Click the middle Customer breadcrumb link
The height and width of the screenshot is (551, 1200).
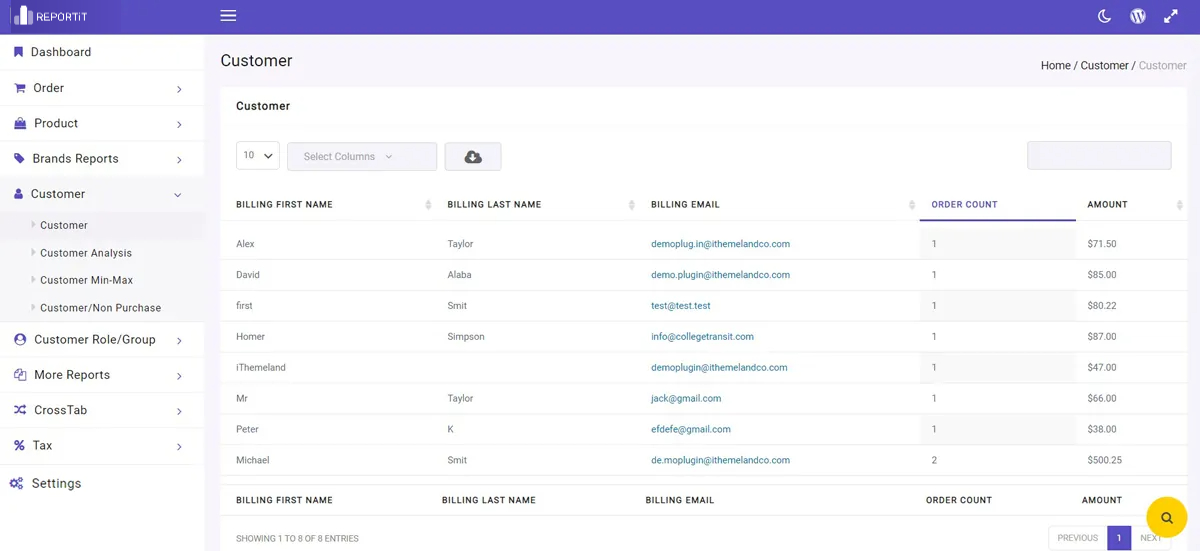(x=1104, y=65)
